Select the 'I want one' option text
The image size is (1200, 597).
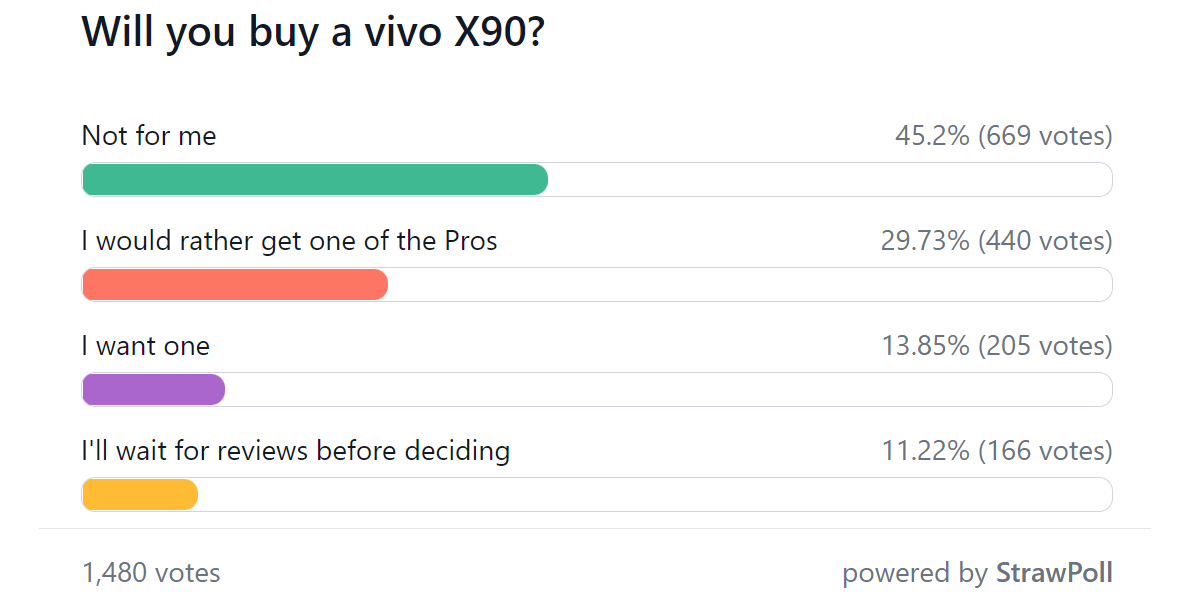click(145, 345)
